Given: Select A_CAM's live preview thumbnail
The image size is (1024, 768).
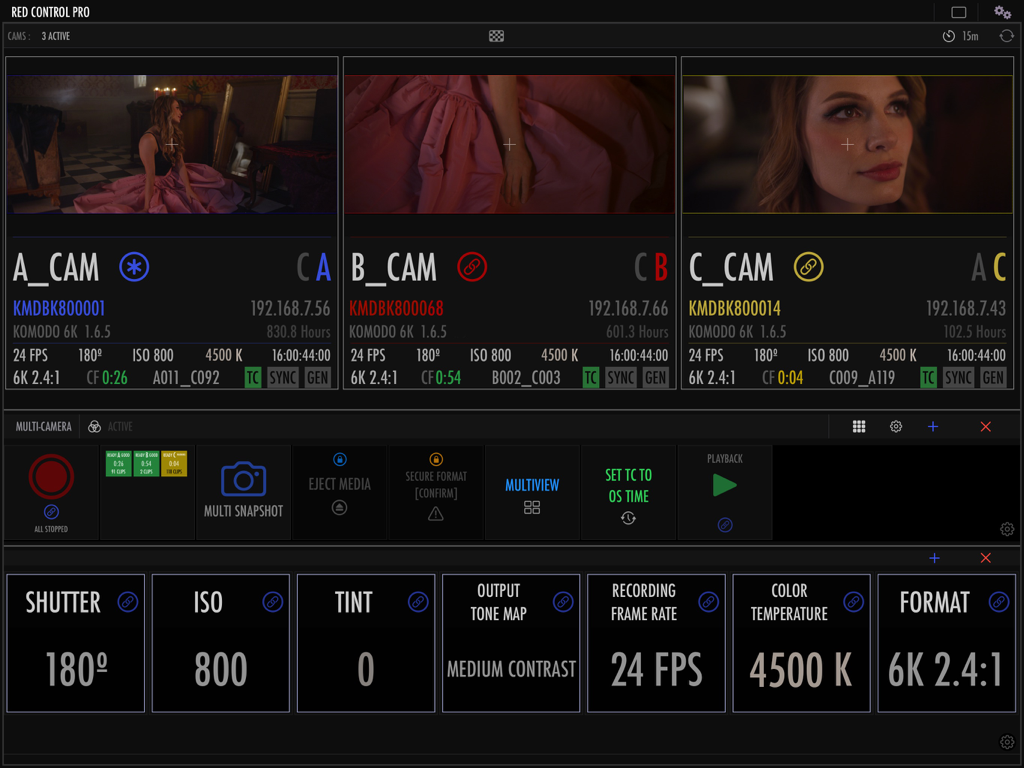Looking at the screenshot, I should 171,143.
